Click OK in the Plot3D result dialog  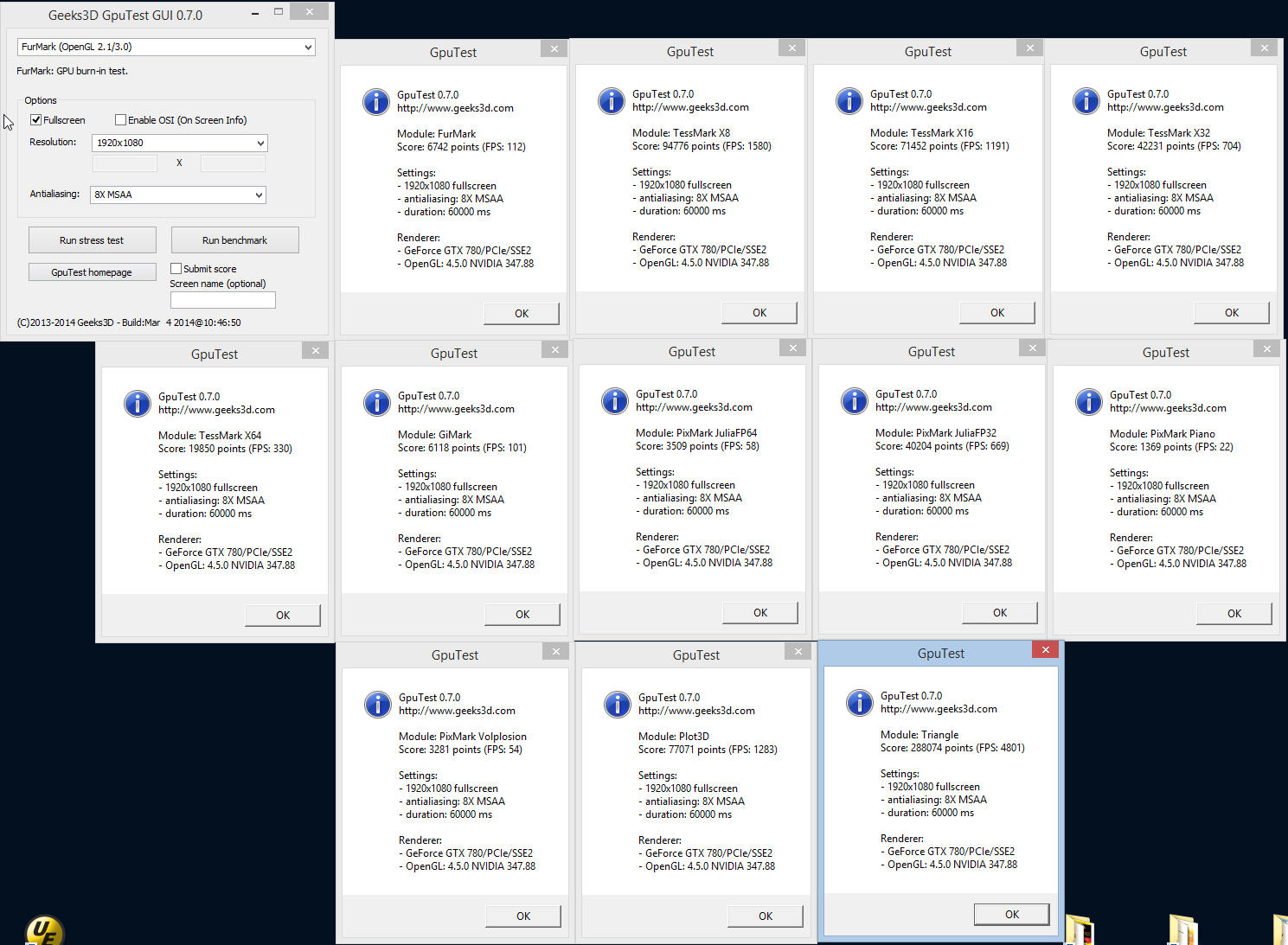tap(766, 916)
